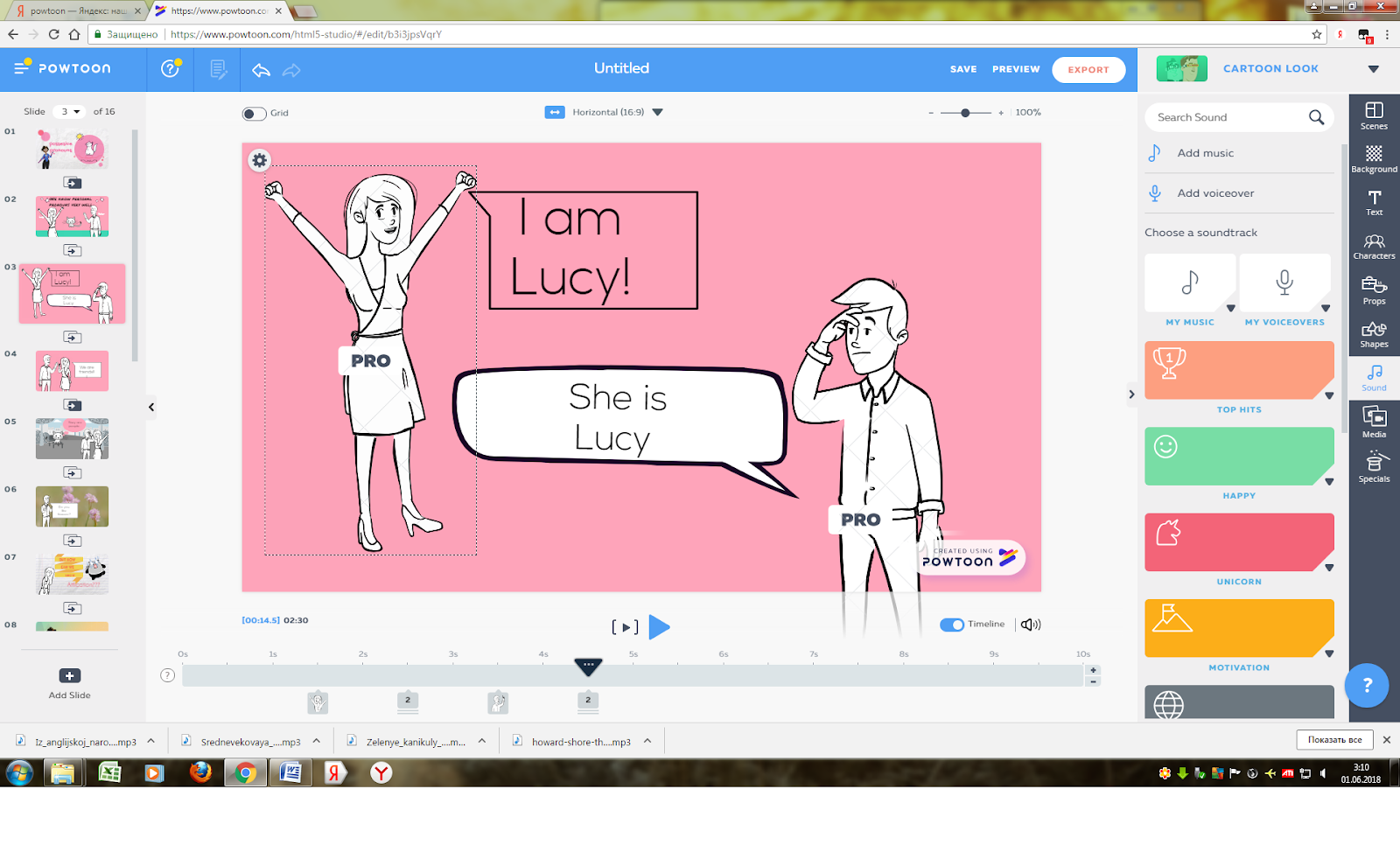Open the Background panel
The width and height of the screenshot is (1400, 852).
pos(1374,158)
